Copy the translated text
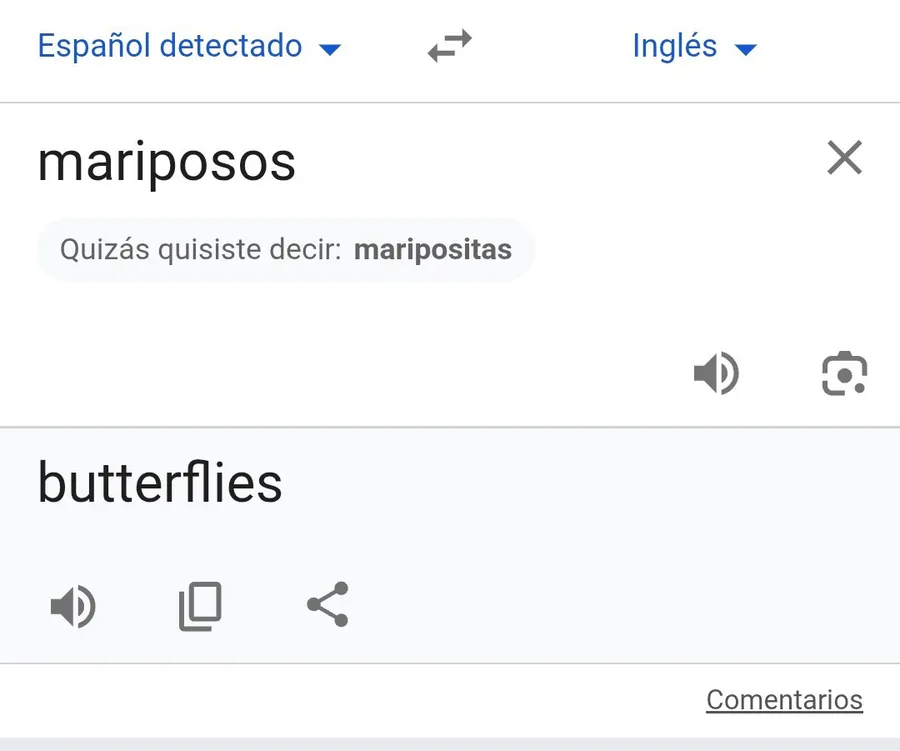The height and width of the screenshot is (751, 900). (x=200, y=606)
